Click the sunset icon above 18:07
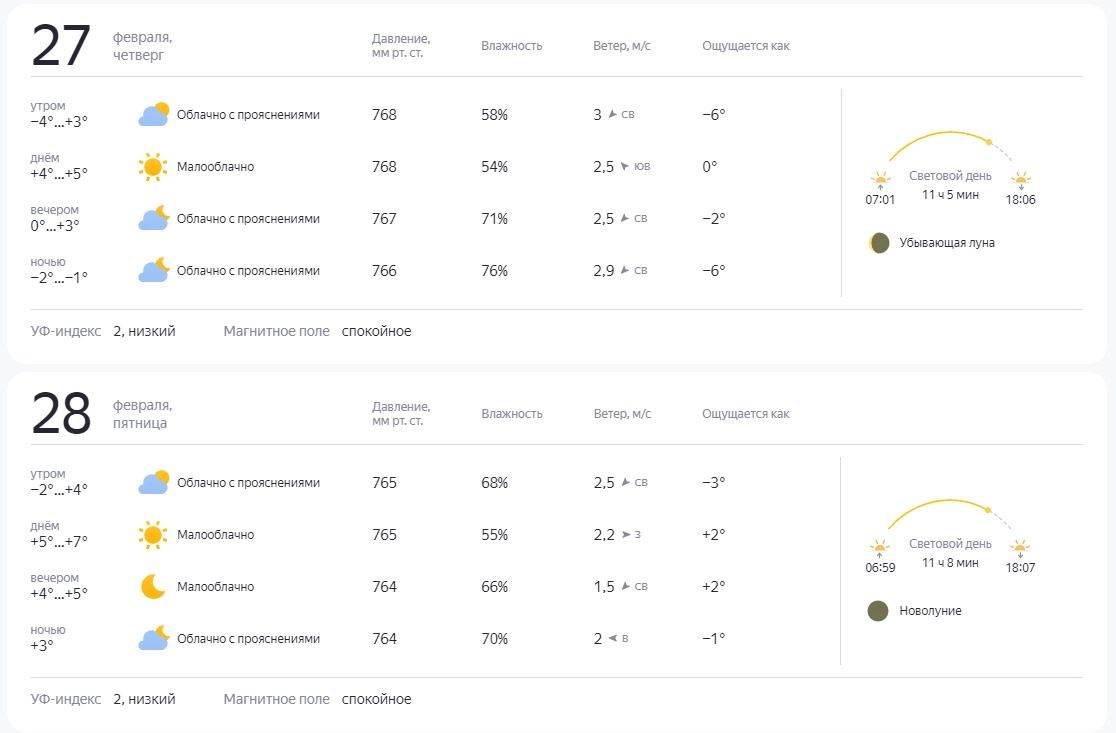Screen dimensions: 1116x733 tap(1019, 548)
